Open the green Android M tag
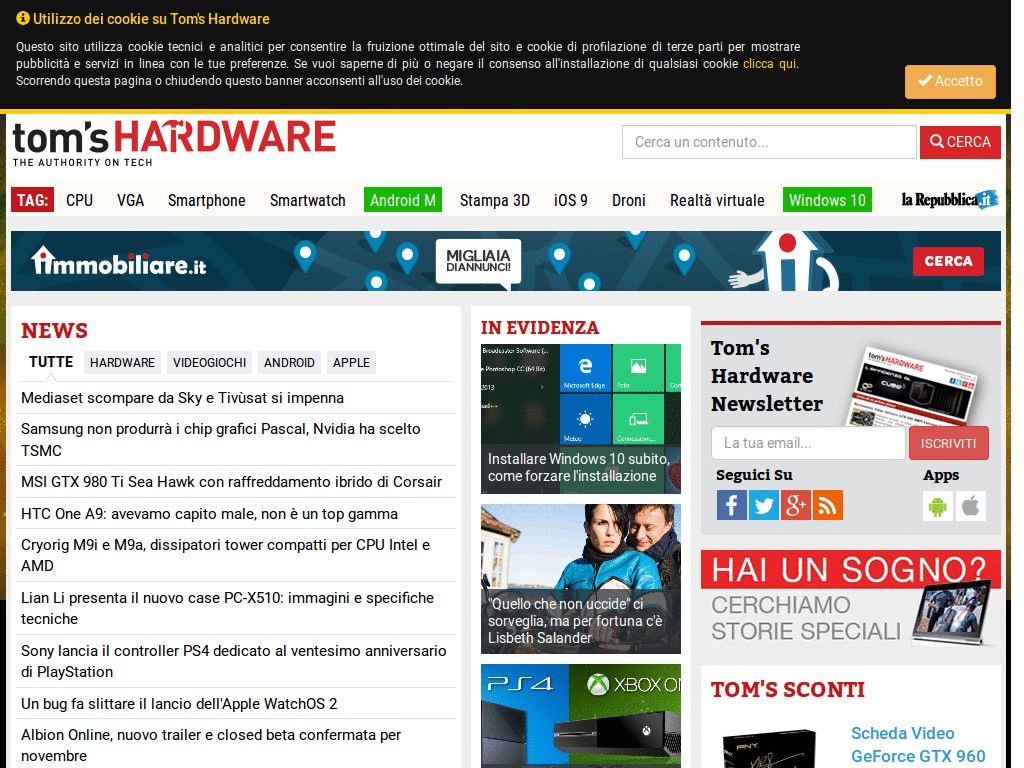Image resolution: width=1024 pixels, height=768 pixels. tap(403, 200)
